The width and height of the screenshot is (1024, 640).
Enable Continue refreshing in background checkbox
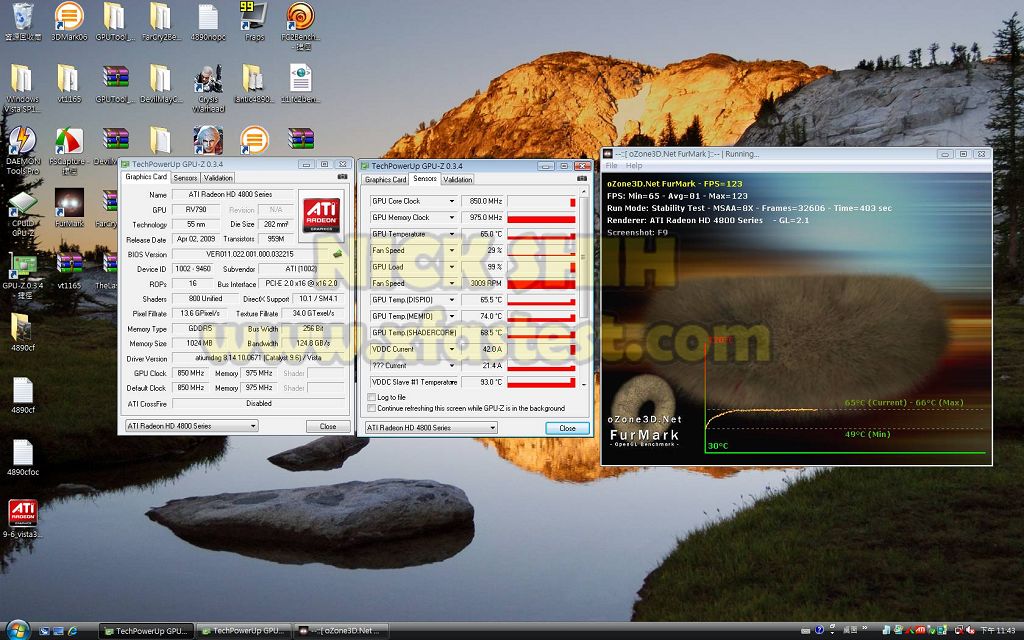point(373,408)
